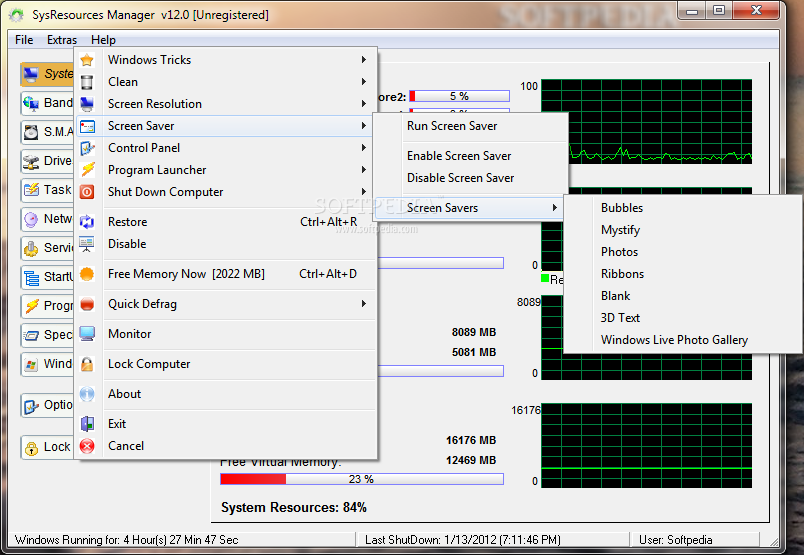Screen dimensions: 804x555
Task: Click the red X icon beside Cancel
Action: point(87,446)
